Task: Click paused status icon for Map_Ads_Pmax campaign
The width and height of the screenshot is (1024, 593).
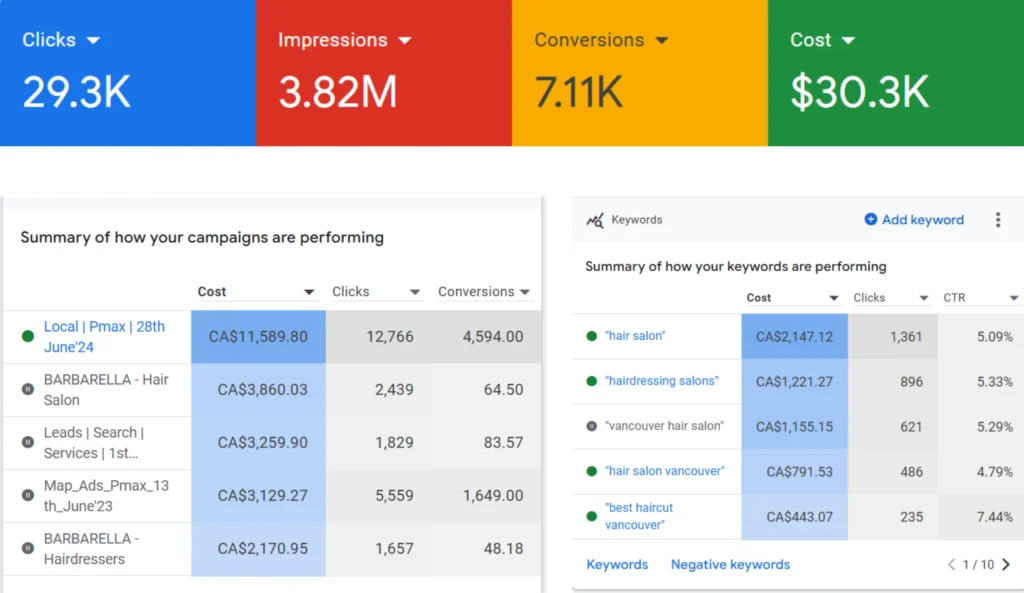Action: pos(28,496)
